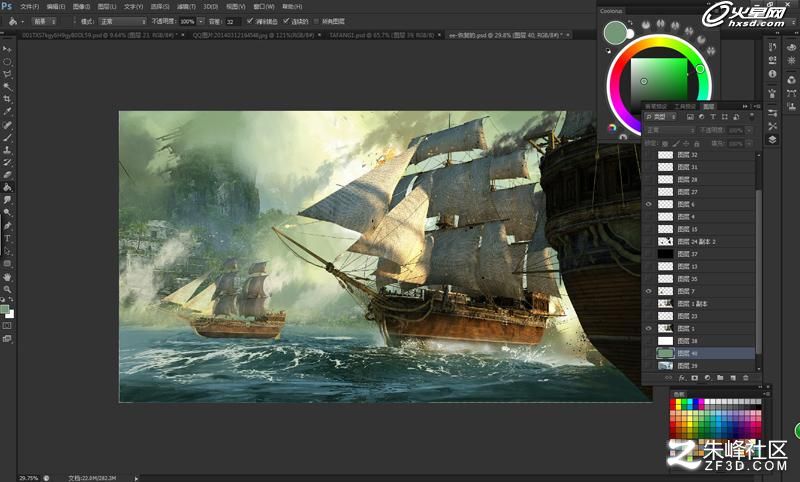Screen dimensions: 800x482
Task: Toggle the contiguous checkbox in options bar
Action: point(286,21)
